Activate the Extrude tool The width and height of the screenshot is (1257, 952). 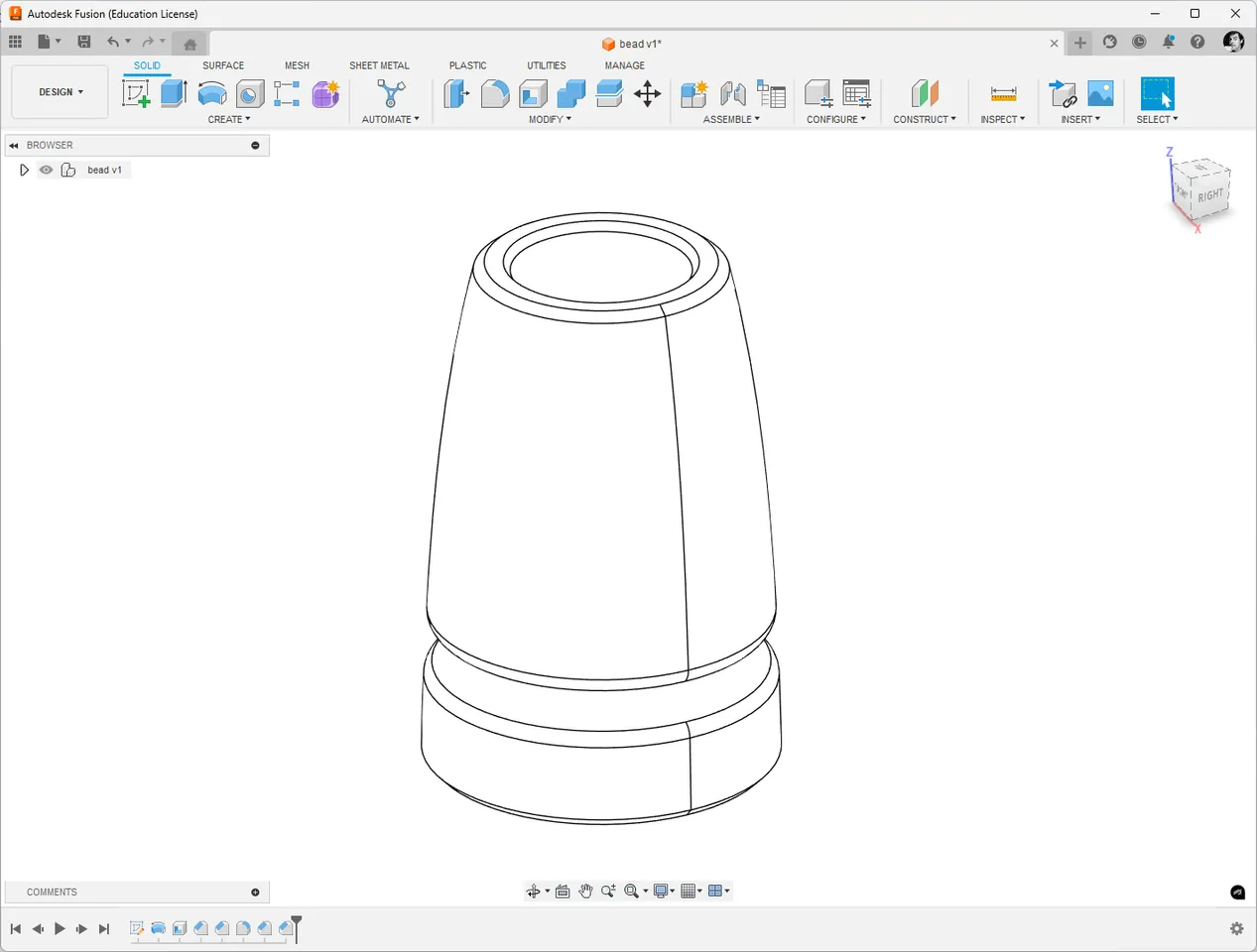[174, 93]
